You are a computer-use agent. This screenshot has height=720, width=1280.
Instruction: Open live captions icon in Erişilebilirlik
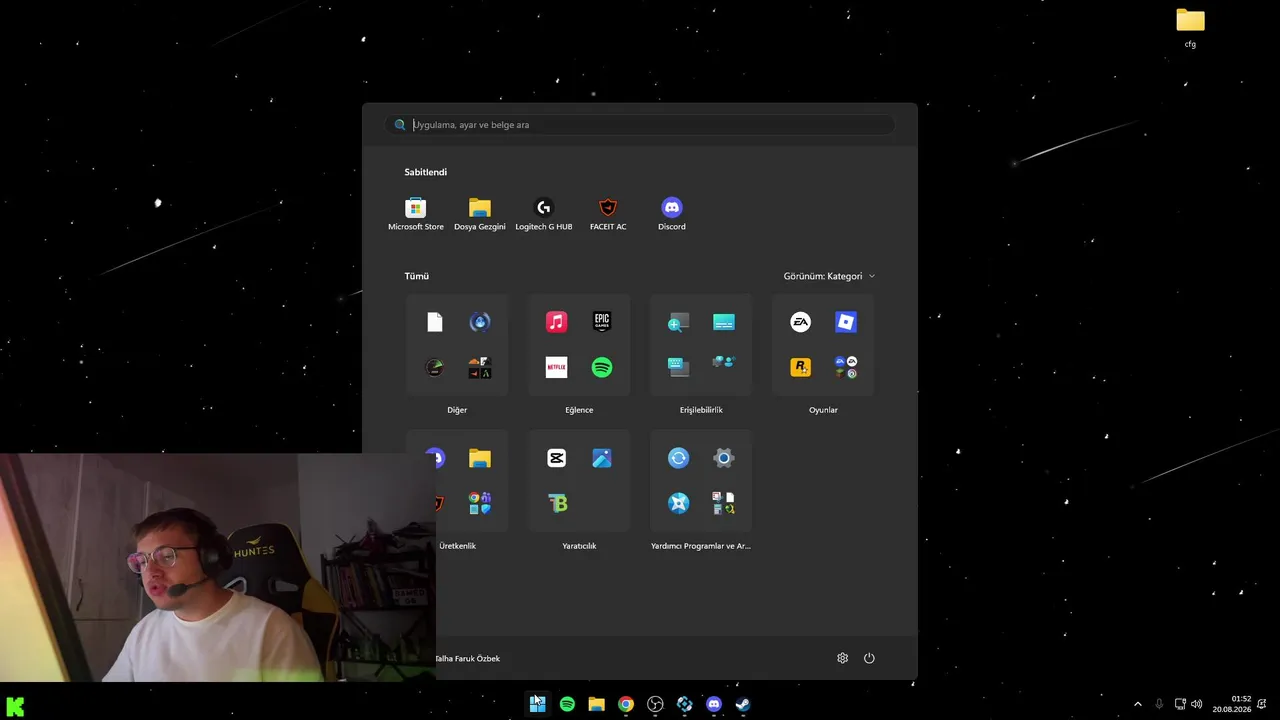pyautogui.click(x=724, y=322)
